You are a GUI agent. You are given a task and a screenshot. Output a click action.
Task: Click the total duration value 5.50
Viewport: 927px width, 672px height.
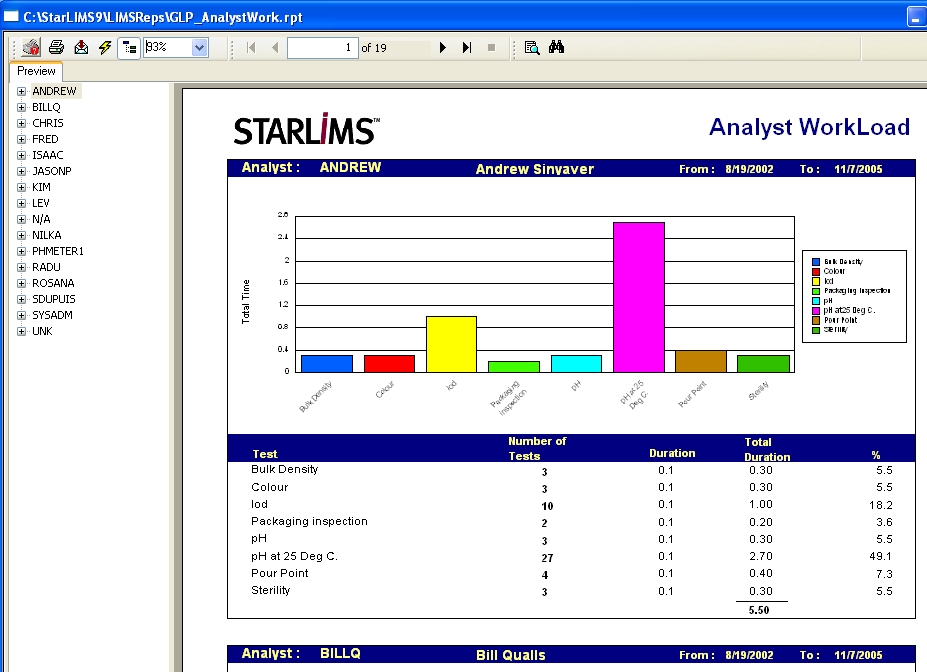[759, 610]
